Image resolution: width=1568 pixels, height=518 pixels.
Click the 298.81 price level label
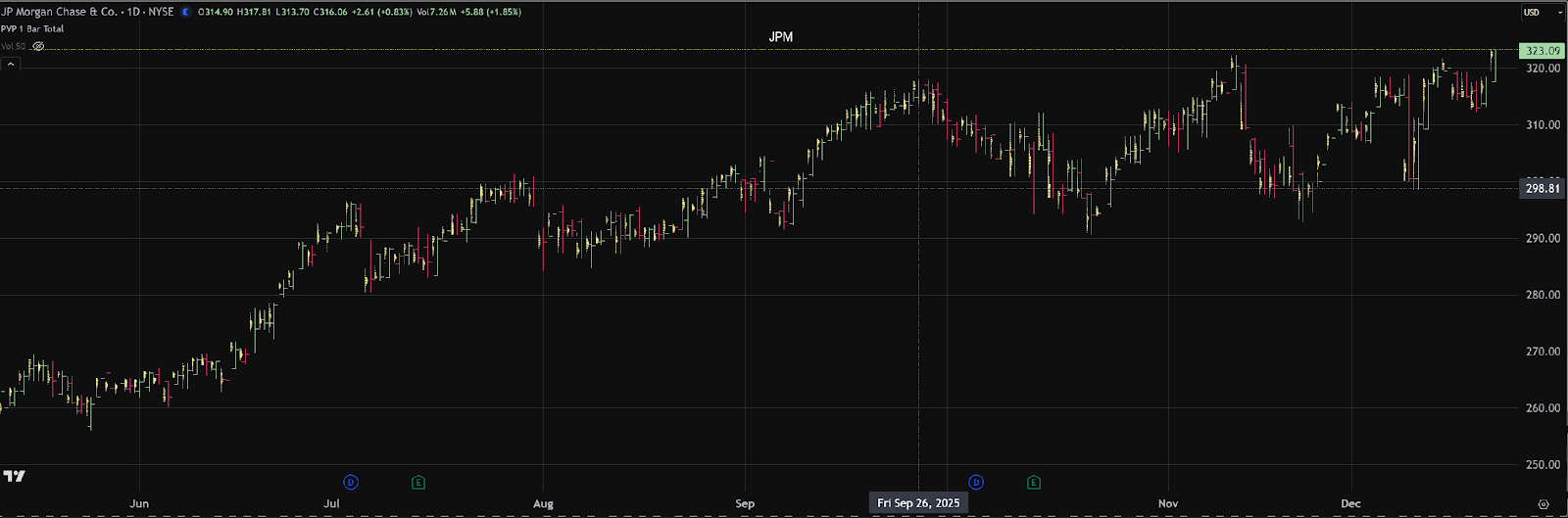click(1542, 188)
